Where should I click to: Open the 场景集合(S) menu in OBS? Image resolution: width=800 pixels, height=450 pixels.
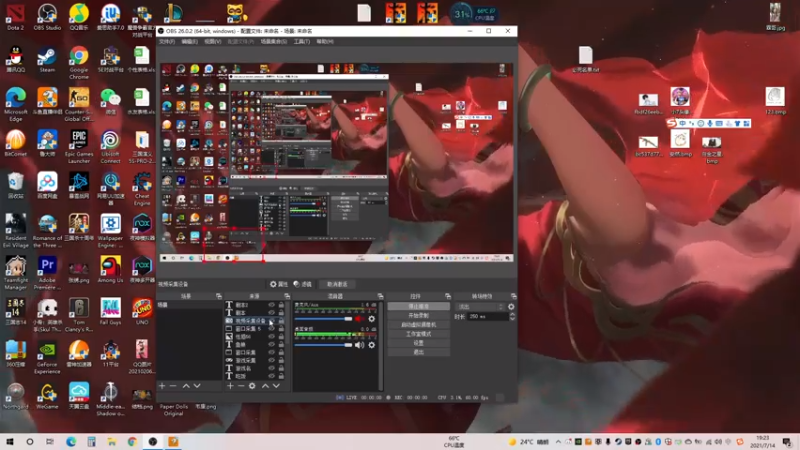click(x=273, y=41)
